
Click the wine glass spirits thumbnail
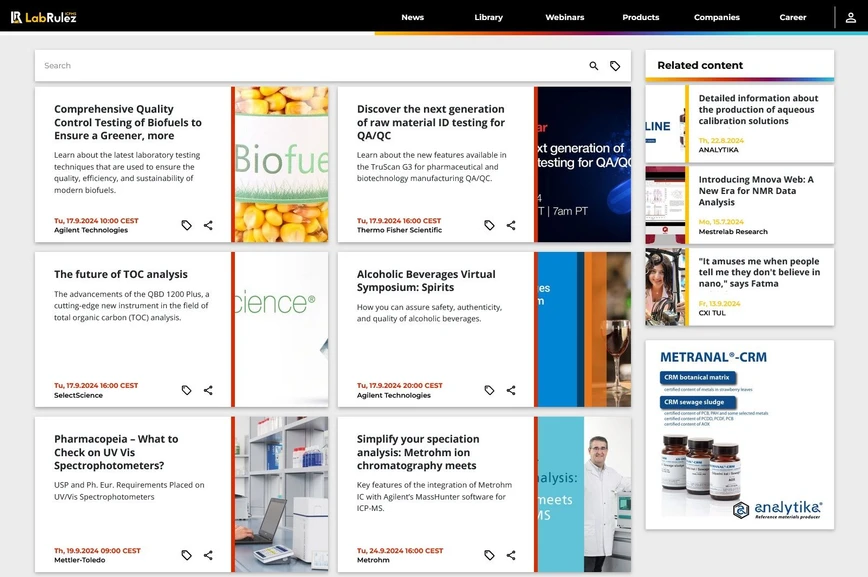tap(584, 329)
